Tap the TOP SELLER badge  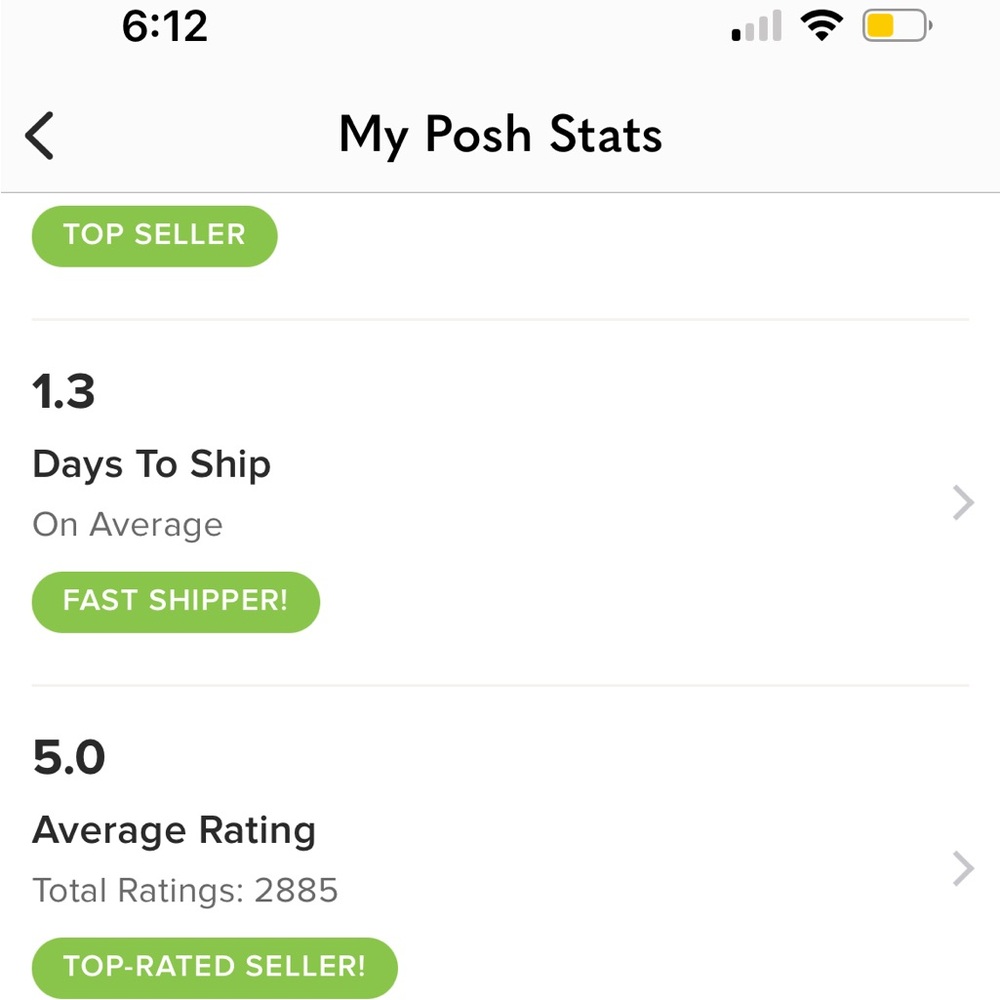tap(154, 236)
